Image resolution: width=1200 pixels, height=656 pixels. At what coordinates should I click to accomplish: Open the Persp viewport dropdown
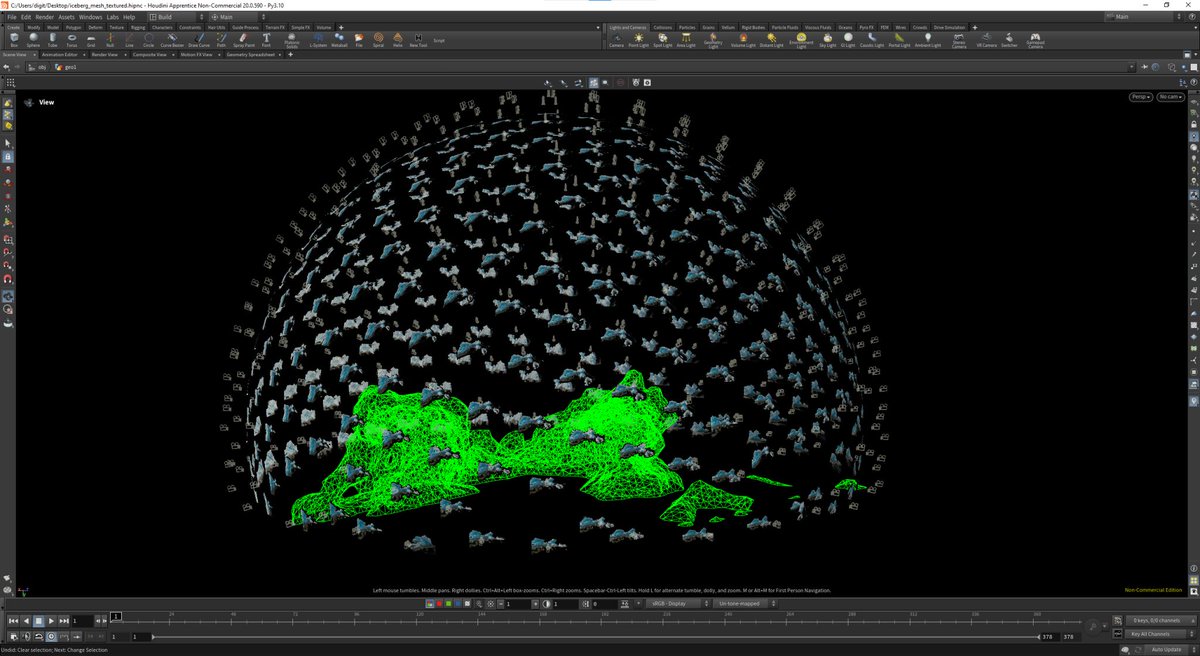pos(1140,97)
